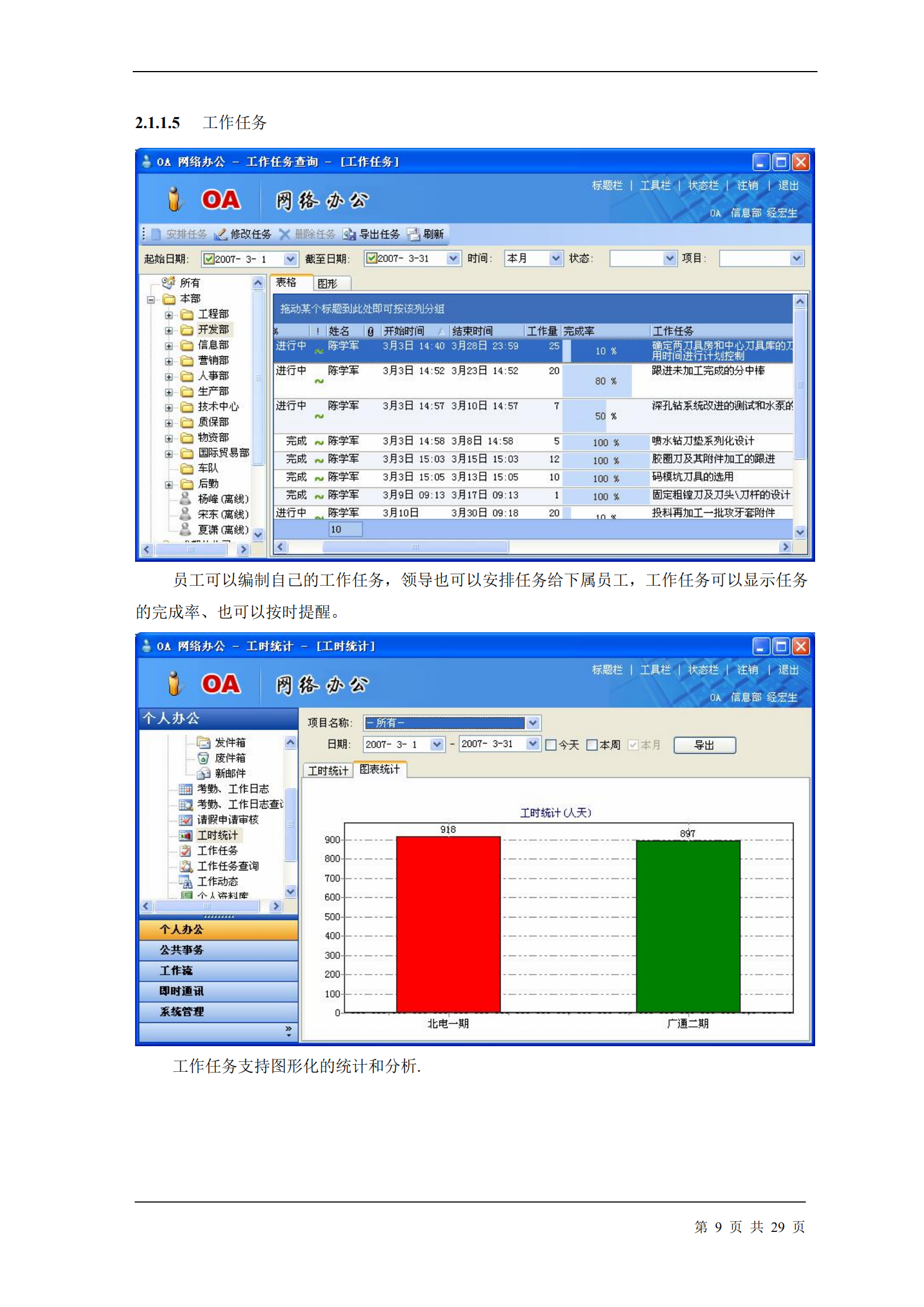Viewport: 924px width, 1307px height.
Task: Open 工作任务查询 search icon
Action: 185,867
